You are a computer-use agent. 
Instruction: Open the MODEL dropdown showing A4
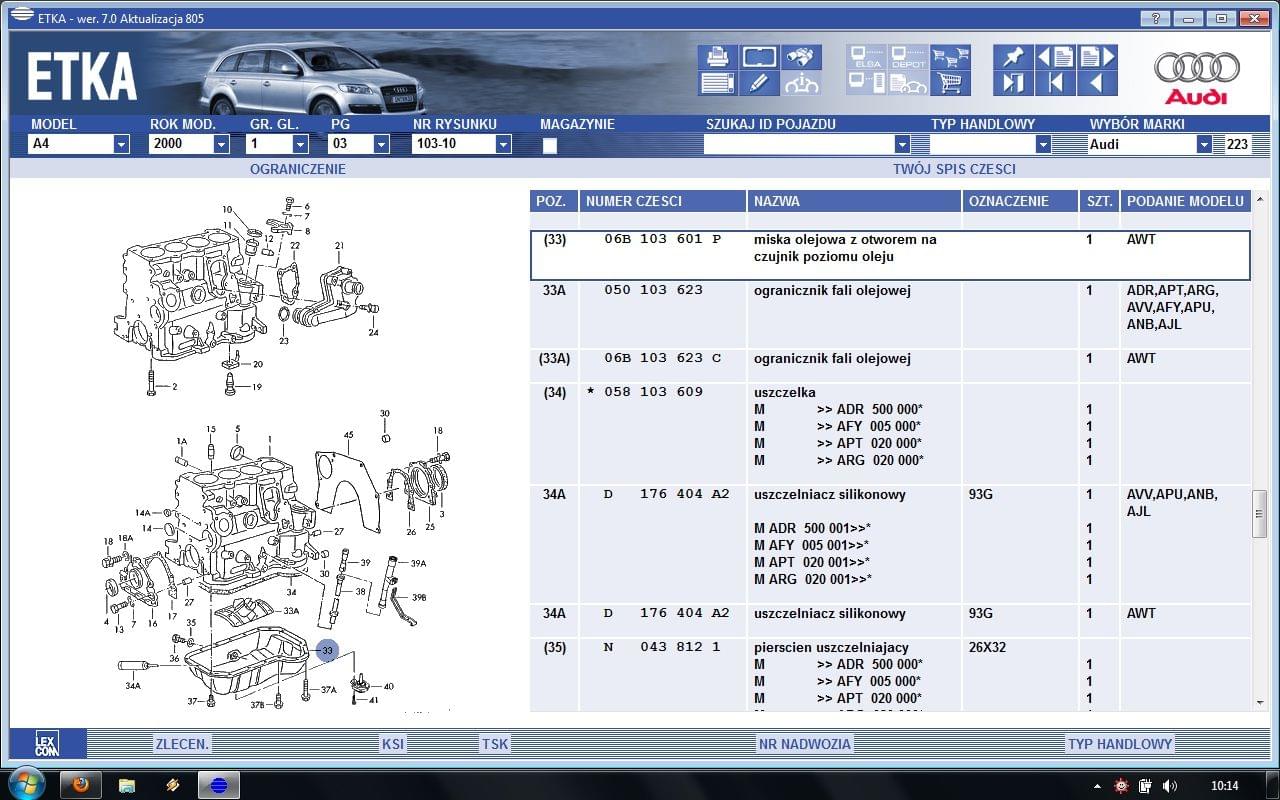pyautogui.click(x=79, y=144)
